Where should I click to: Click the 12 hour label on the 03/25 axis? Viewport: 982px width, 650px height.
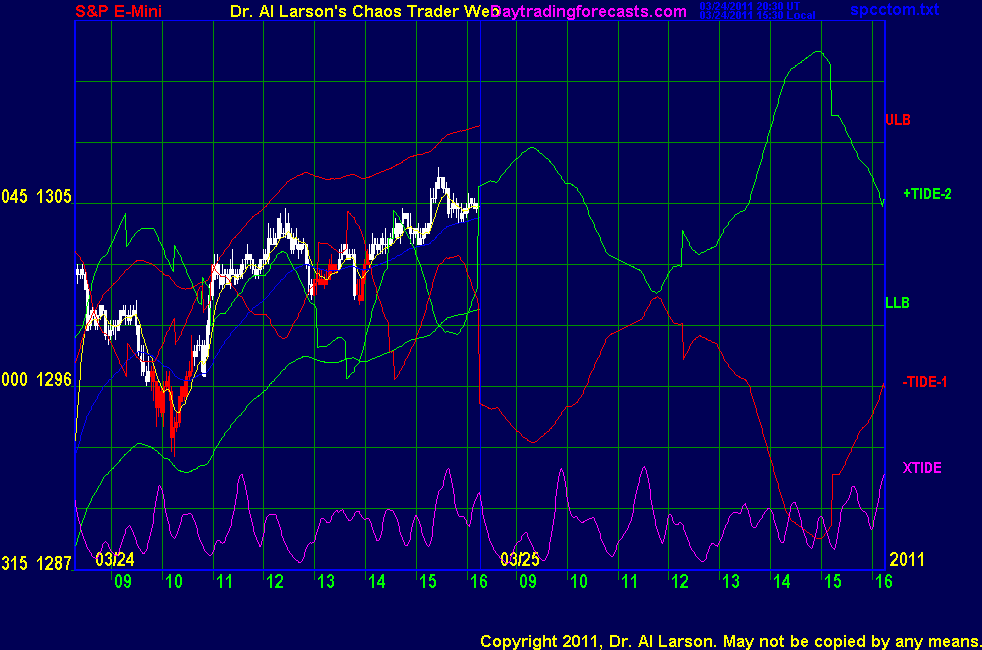click(680, 581)
